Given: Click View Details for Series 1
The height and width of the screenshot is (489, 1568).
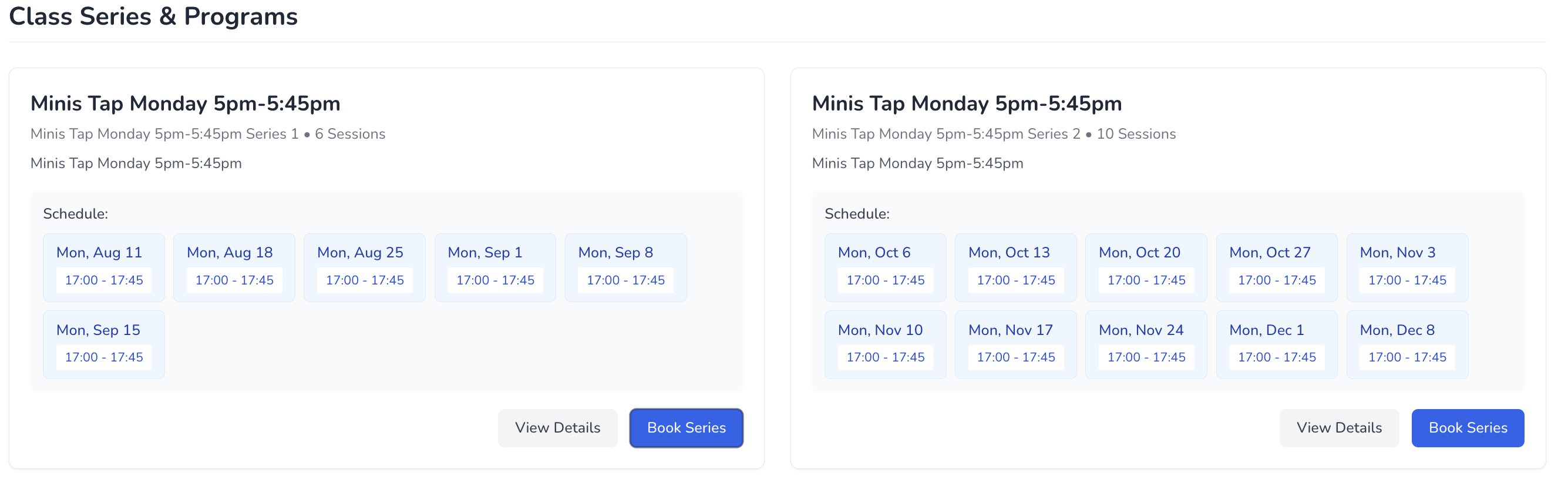Looking at the screenshot, I should click(557, 427).
